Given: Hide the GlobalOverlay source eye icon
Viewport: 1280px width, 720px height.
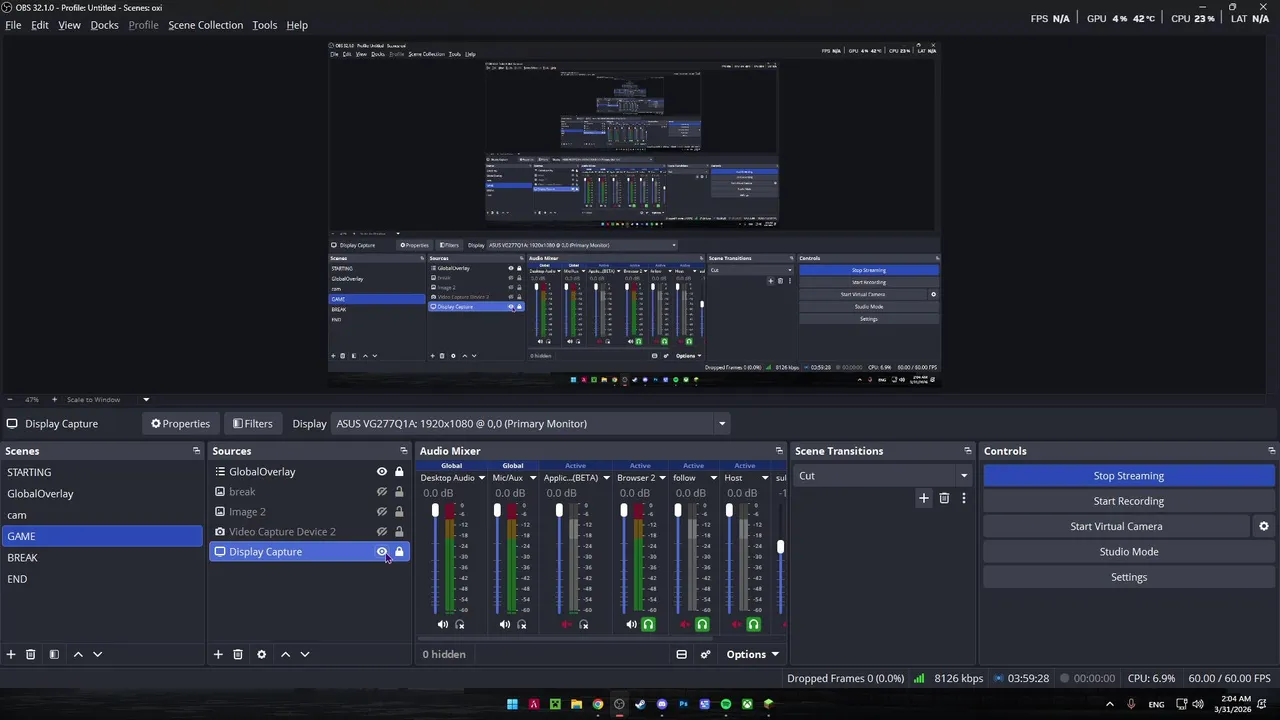Looking at the screenshot, I should (x=381, y=472).
